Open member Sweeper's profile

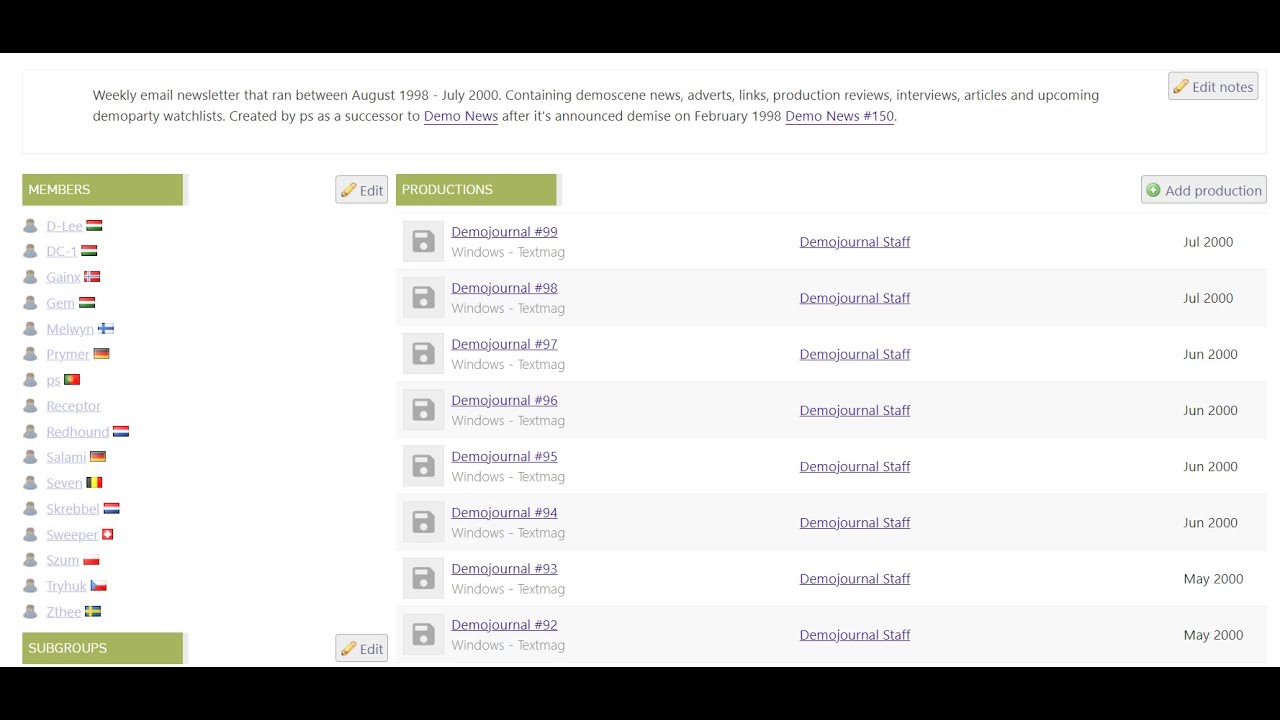[x=72, y=535]
